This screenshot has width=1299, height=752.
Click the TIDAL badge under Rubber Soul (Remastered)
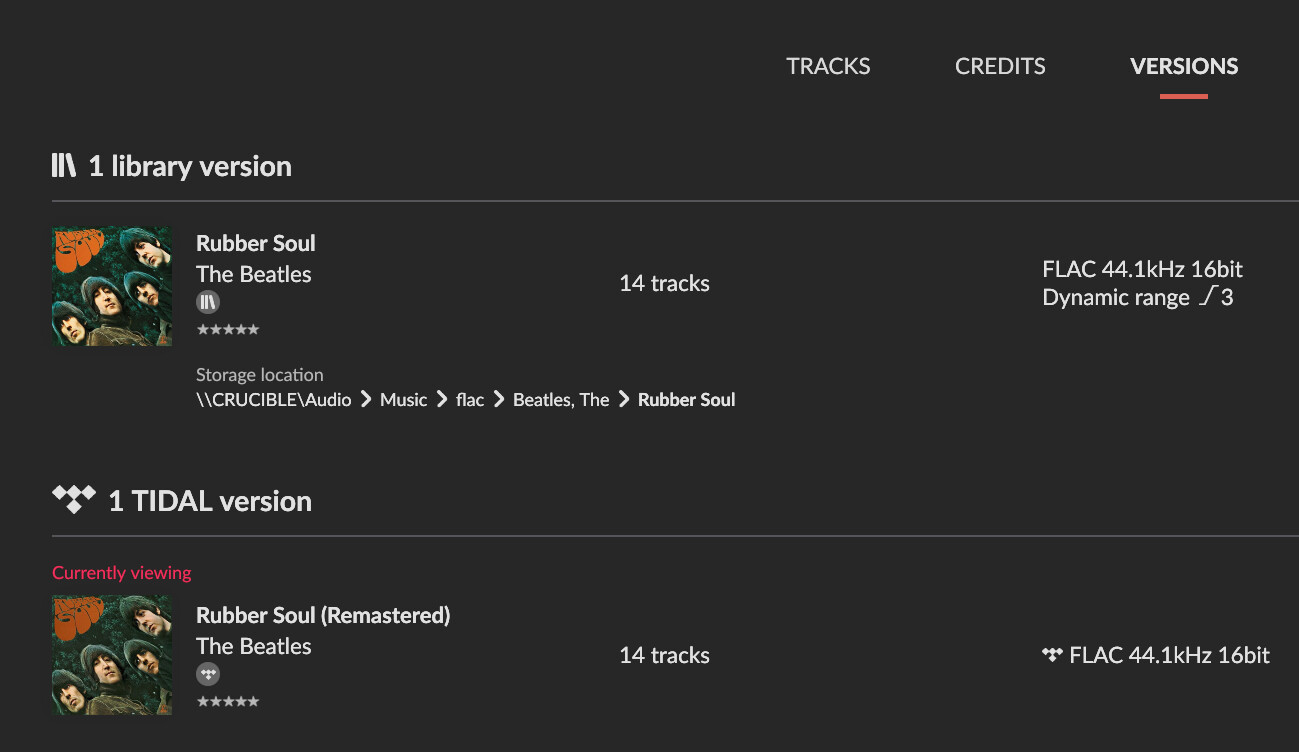207,673
